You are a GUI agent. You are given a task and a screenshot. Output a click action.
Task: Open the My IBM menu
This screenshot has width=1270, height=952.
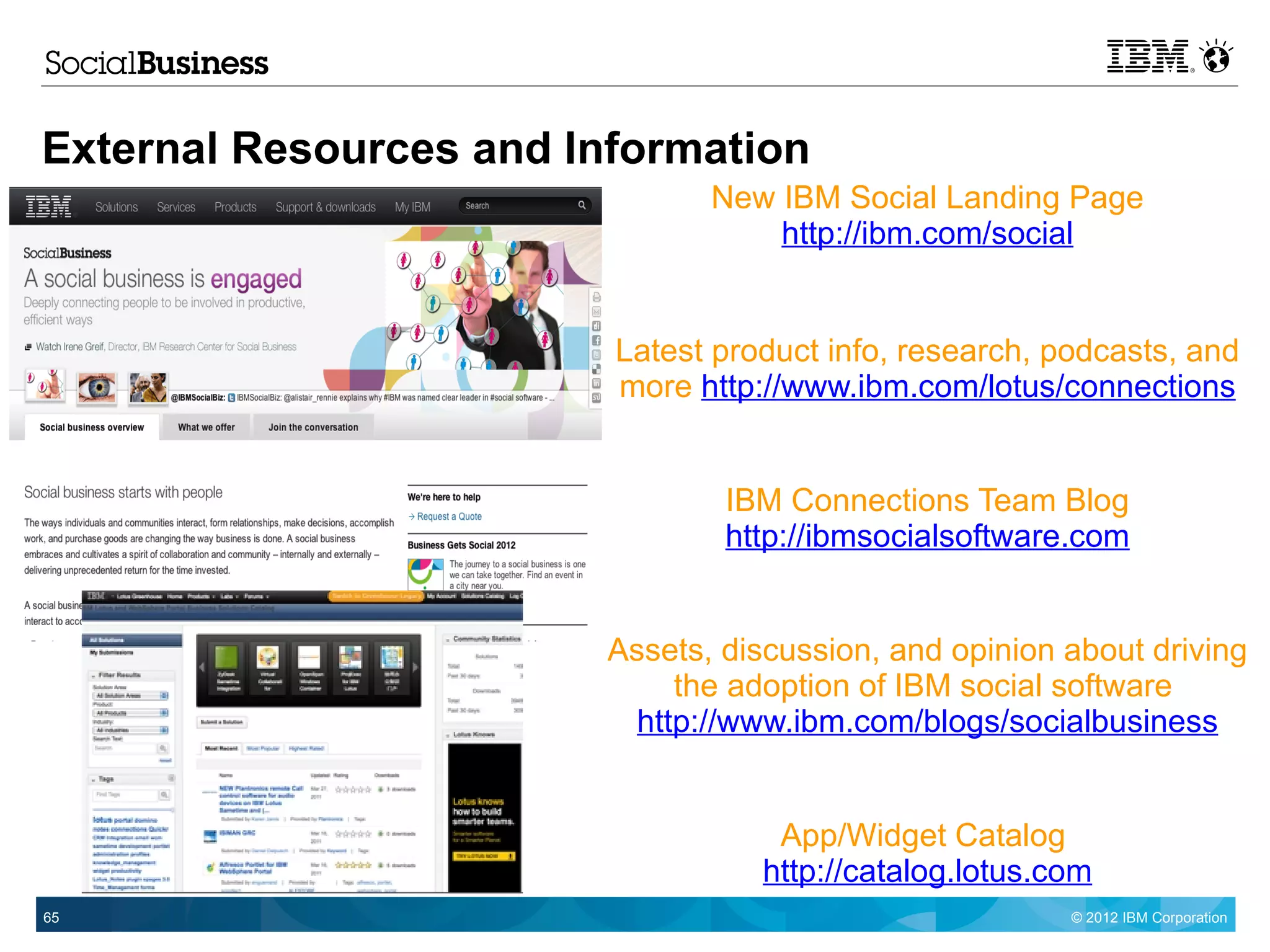pos(413,207)
